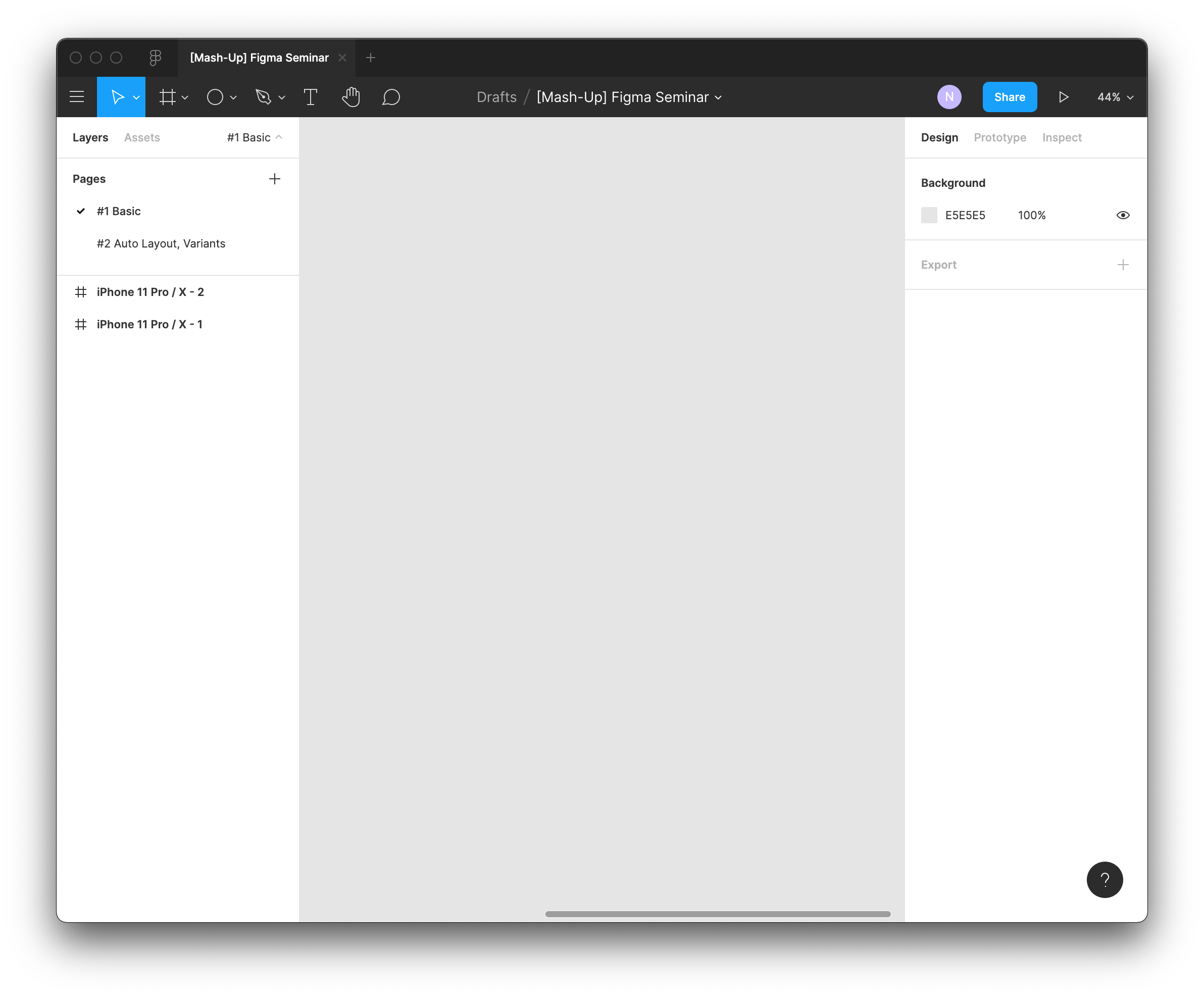The height and width of the screenshot is (997, 1204).
Task: Switch to the Prototype tab
Action: (999, 137)
